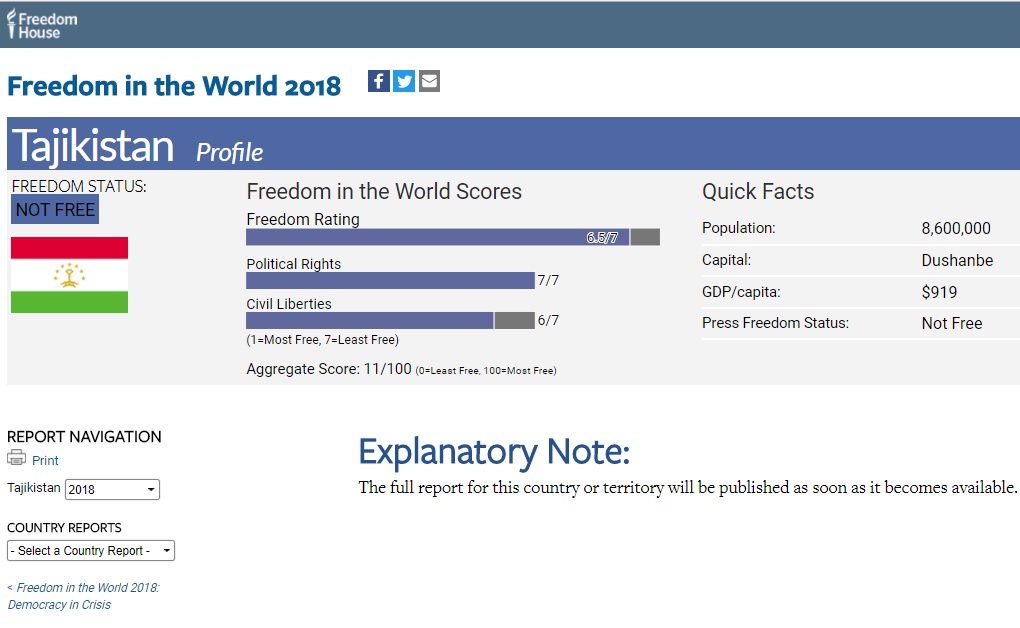1020x628 pixels.
Task: Click the Tajikistan heading in the banner
Action: point(93,146)
